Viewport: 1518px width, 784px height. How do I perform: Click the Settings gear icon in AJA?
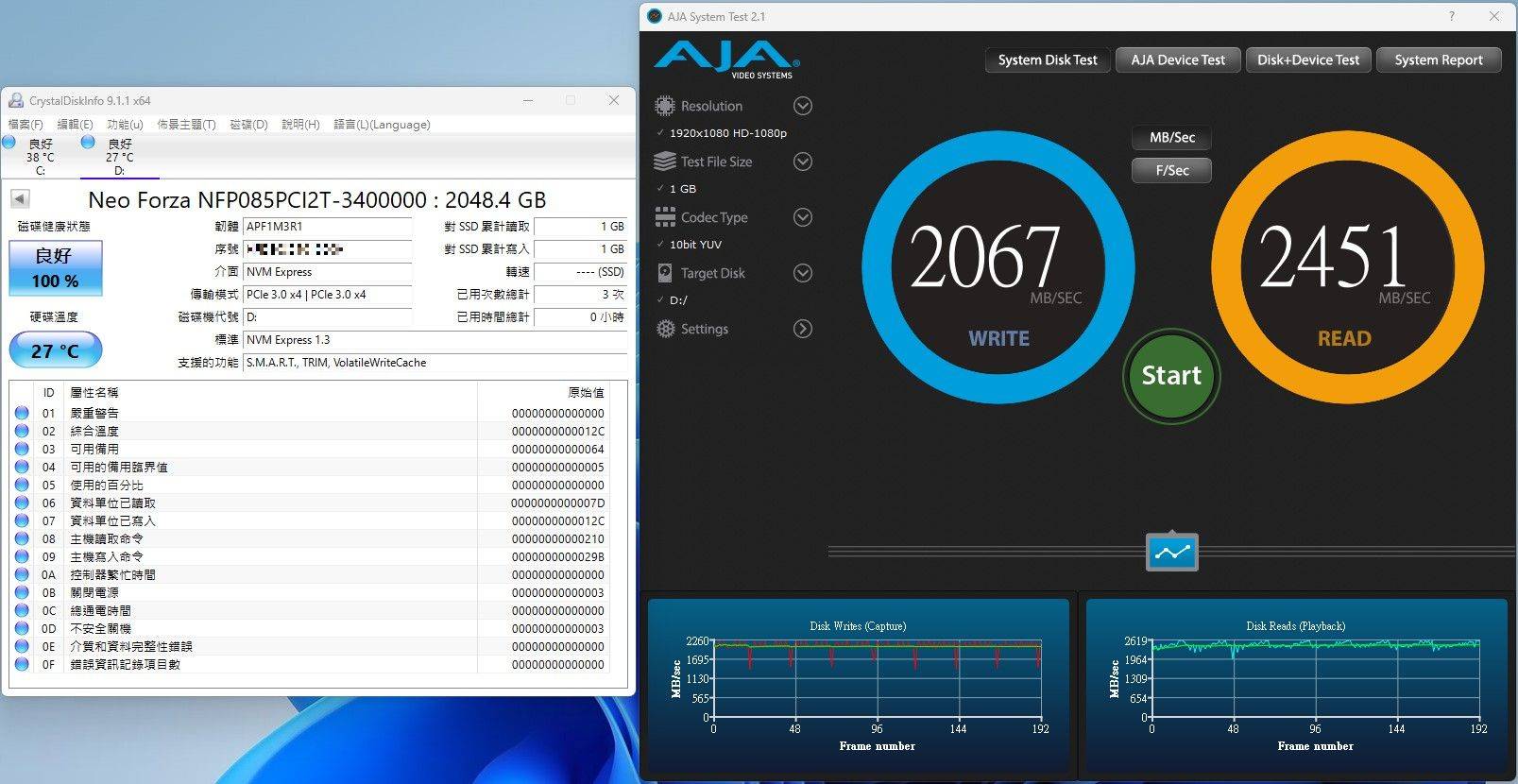666,329
